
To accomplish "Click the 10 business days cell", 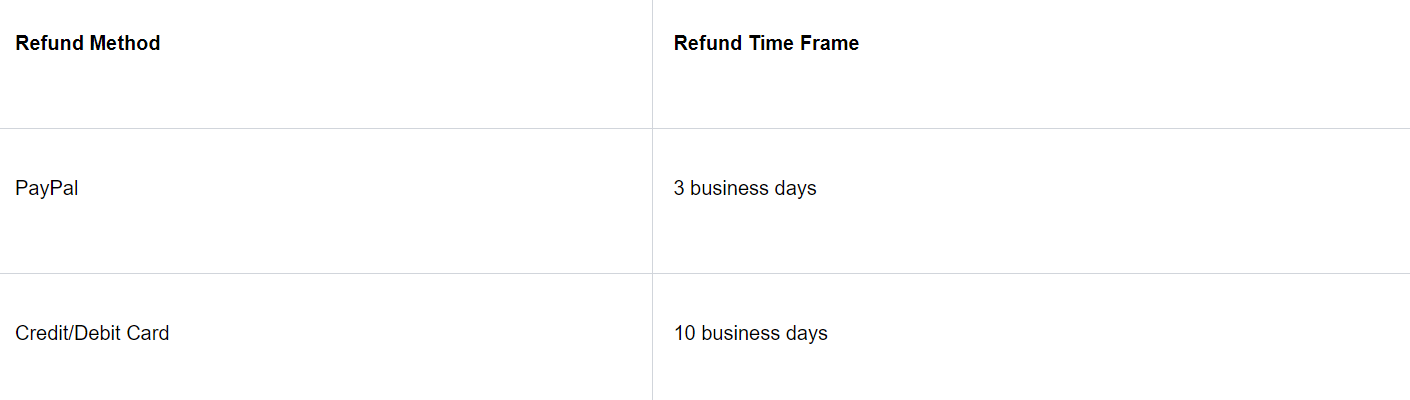I will click(750, 333).
